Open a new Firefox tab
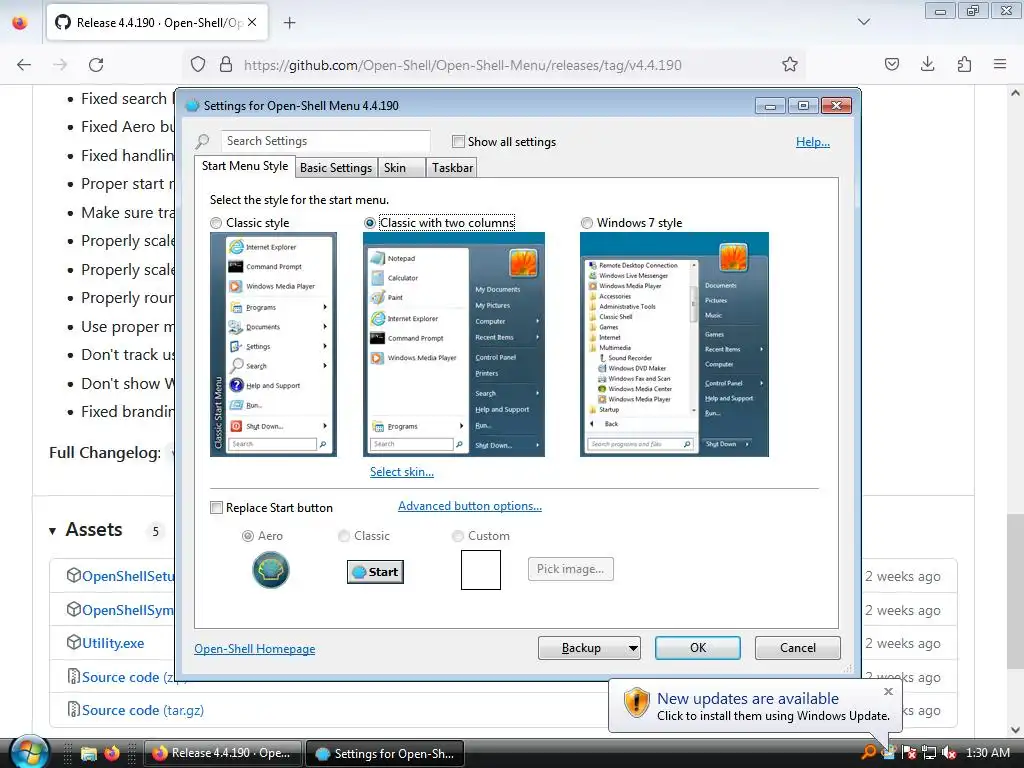This screenshot has height=768, width=1024. (289, 23)
